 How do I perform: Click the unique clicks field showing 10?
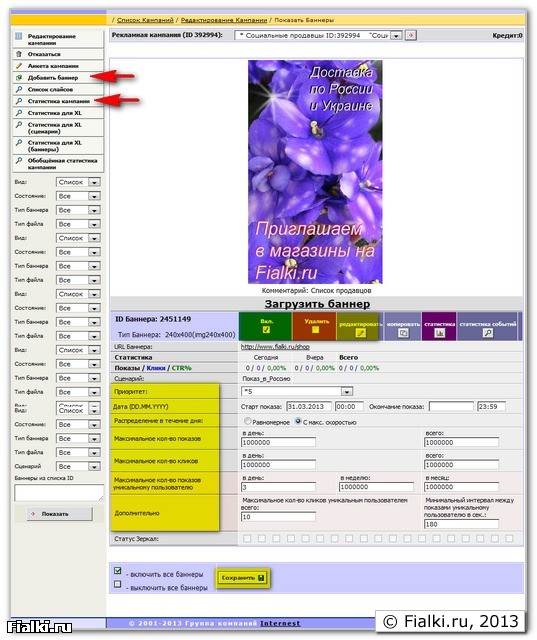(x=278, y=517)
